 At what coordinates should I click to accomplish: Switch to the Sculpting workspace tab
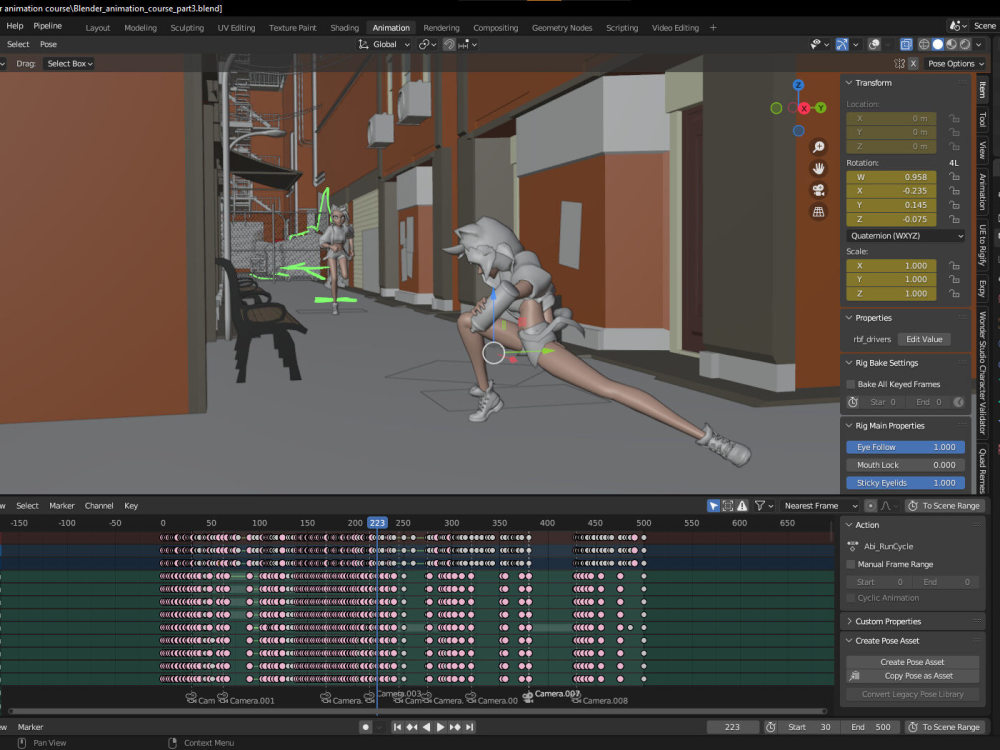187,28
